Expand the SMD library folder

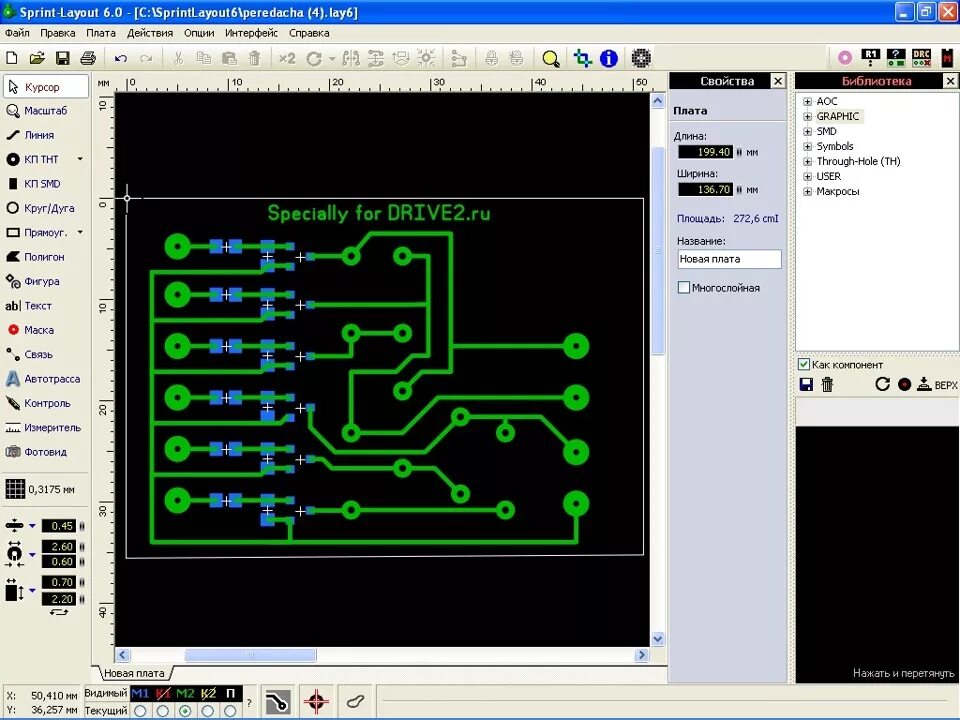tap(807, 132)
